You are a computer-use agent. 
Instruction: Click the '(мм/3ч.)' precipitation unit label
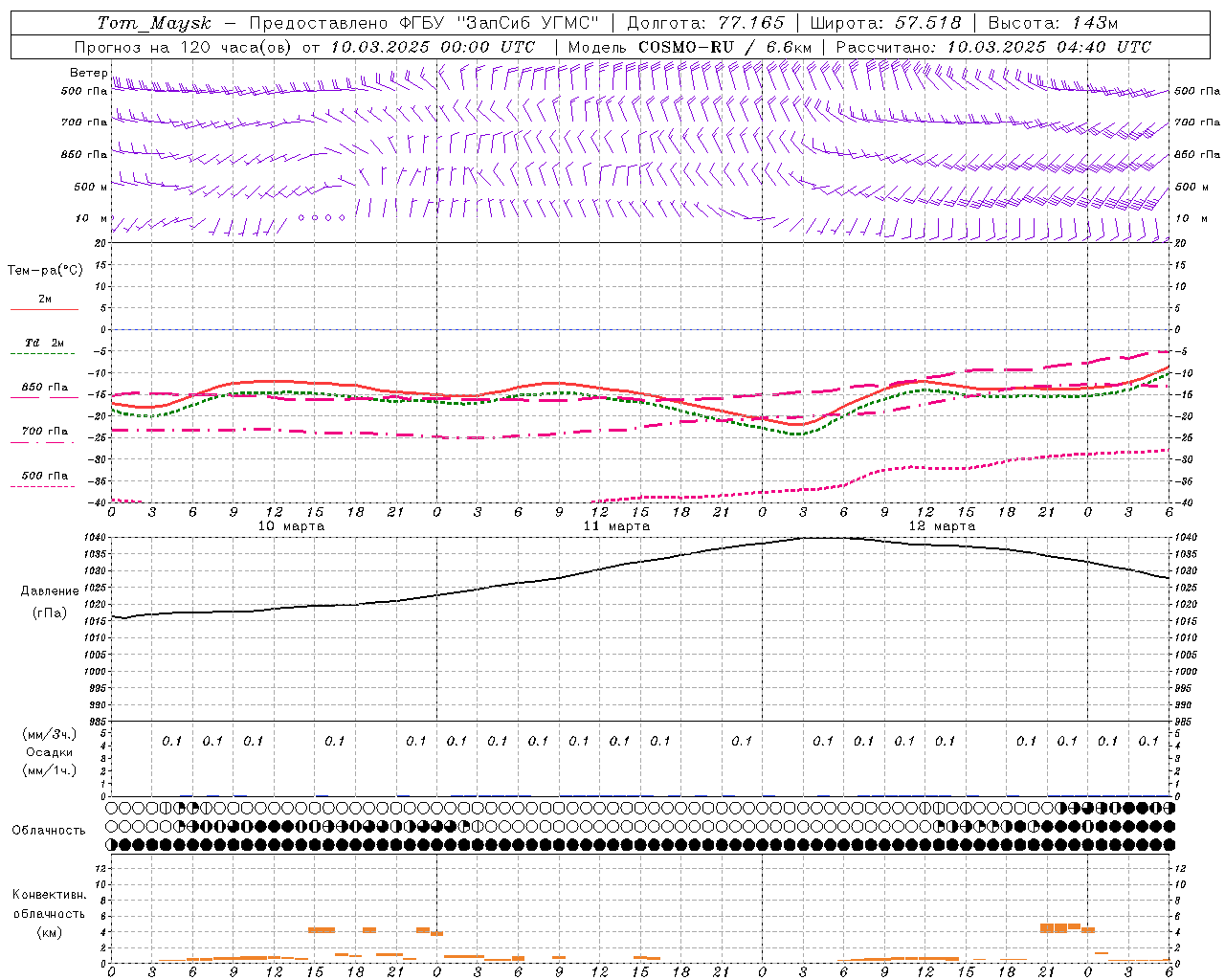point(49,734)
